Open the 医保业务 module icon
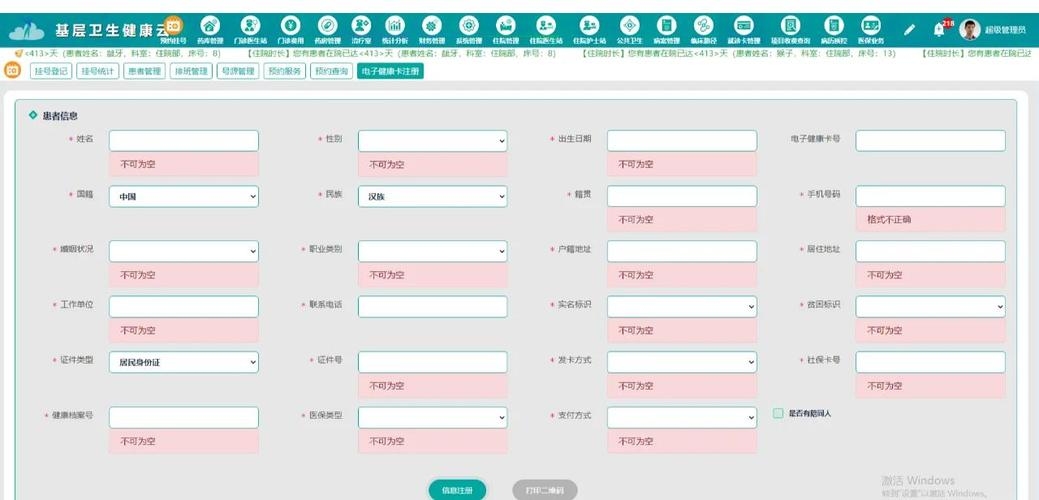The width and height of the screenshot is (1039, 500). (x=871, y=26)
